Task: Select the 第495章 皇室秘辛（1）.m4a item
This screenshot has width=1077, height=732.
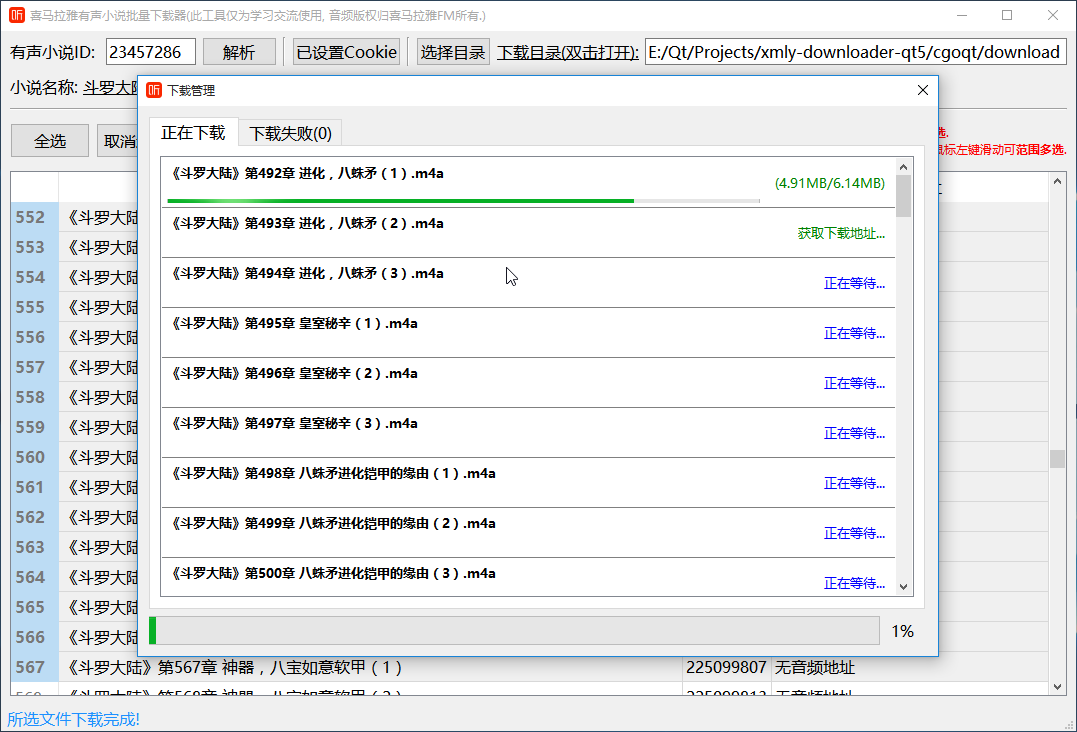Action: pos(528,333)
